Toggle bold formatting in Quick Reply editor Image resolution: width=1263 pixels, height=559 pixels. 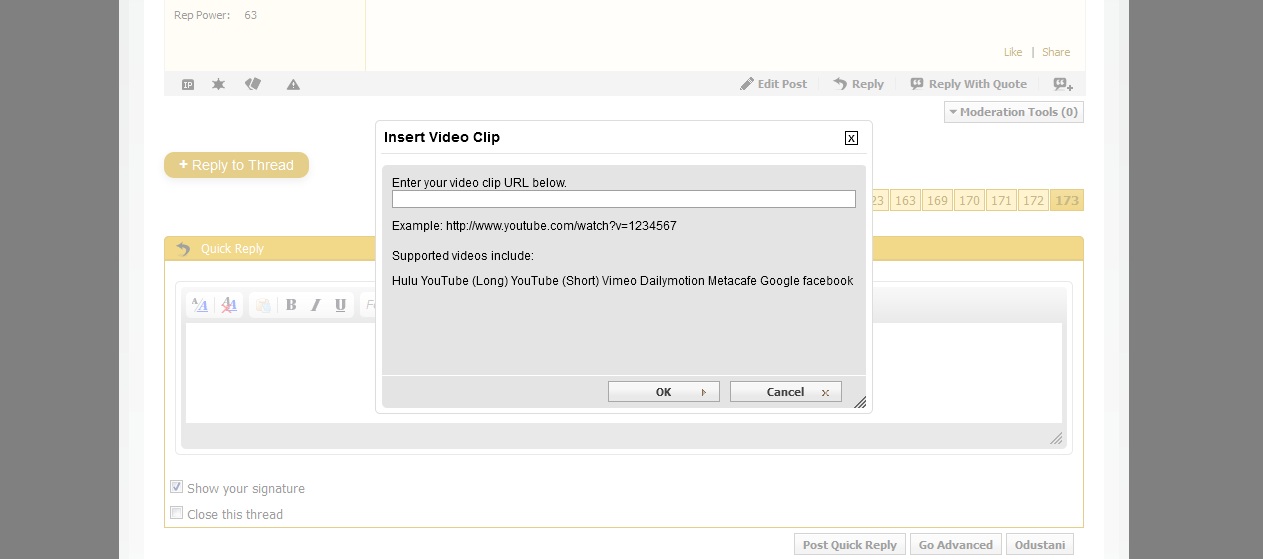[291, 305]
